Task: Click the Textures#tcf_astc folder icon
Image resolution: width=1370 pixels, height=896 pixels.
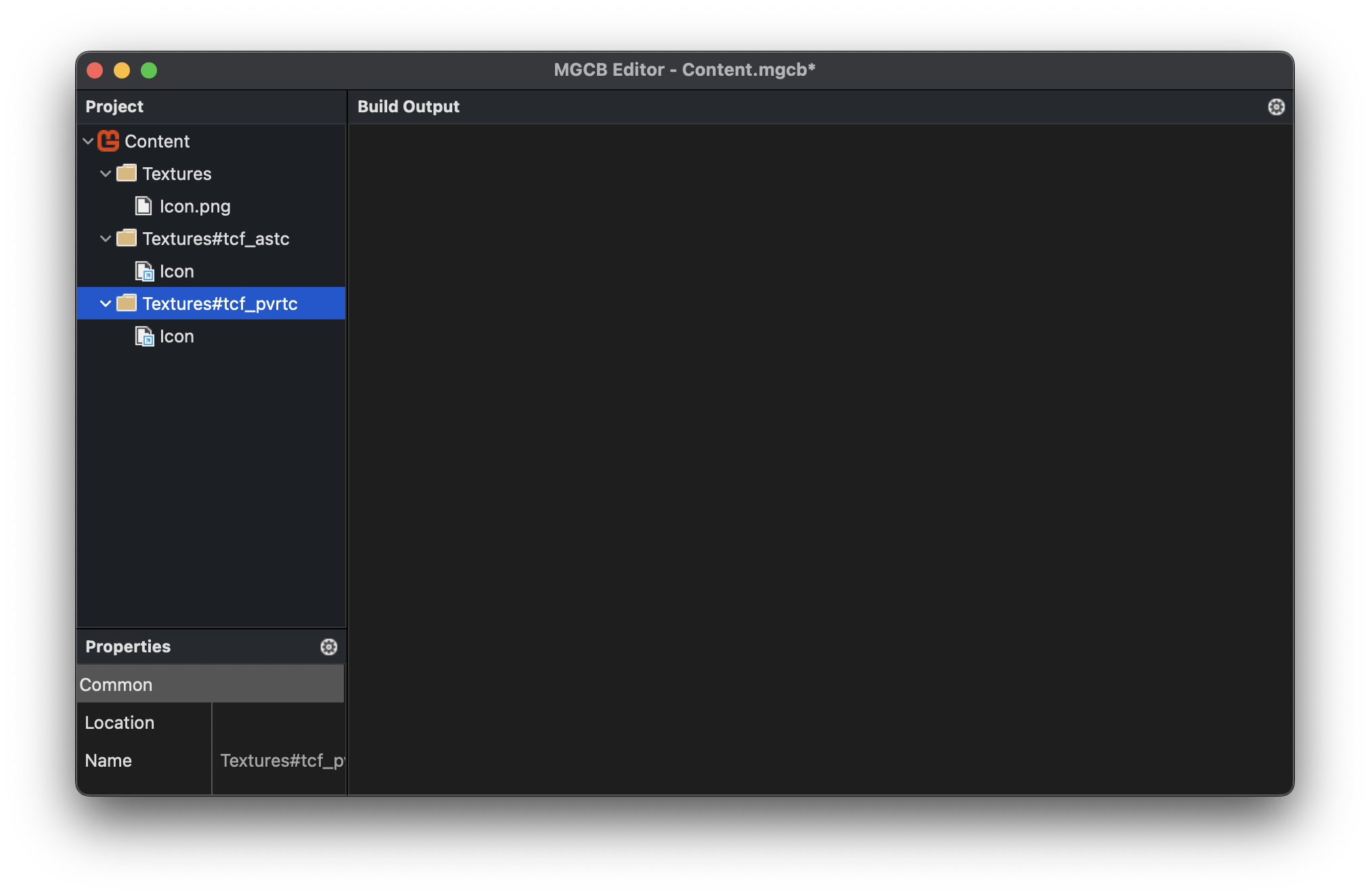Action: click(x=127, y=238)
